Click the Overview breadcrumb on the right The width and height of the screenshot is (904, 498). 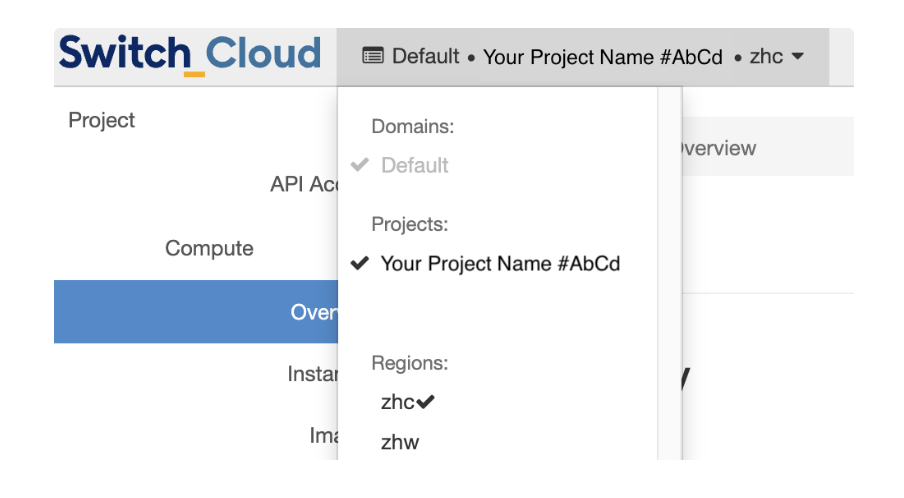click(719, 148)
